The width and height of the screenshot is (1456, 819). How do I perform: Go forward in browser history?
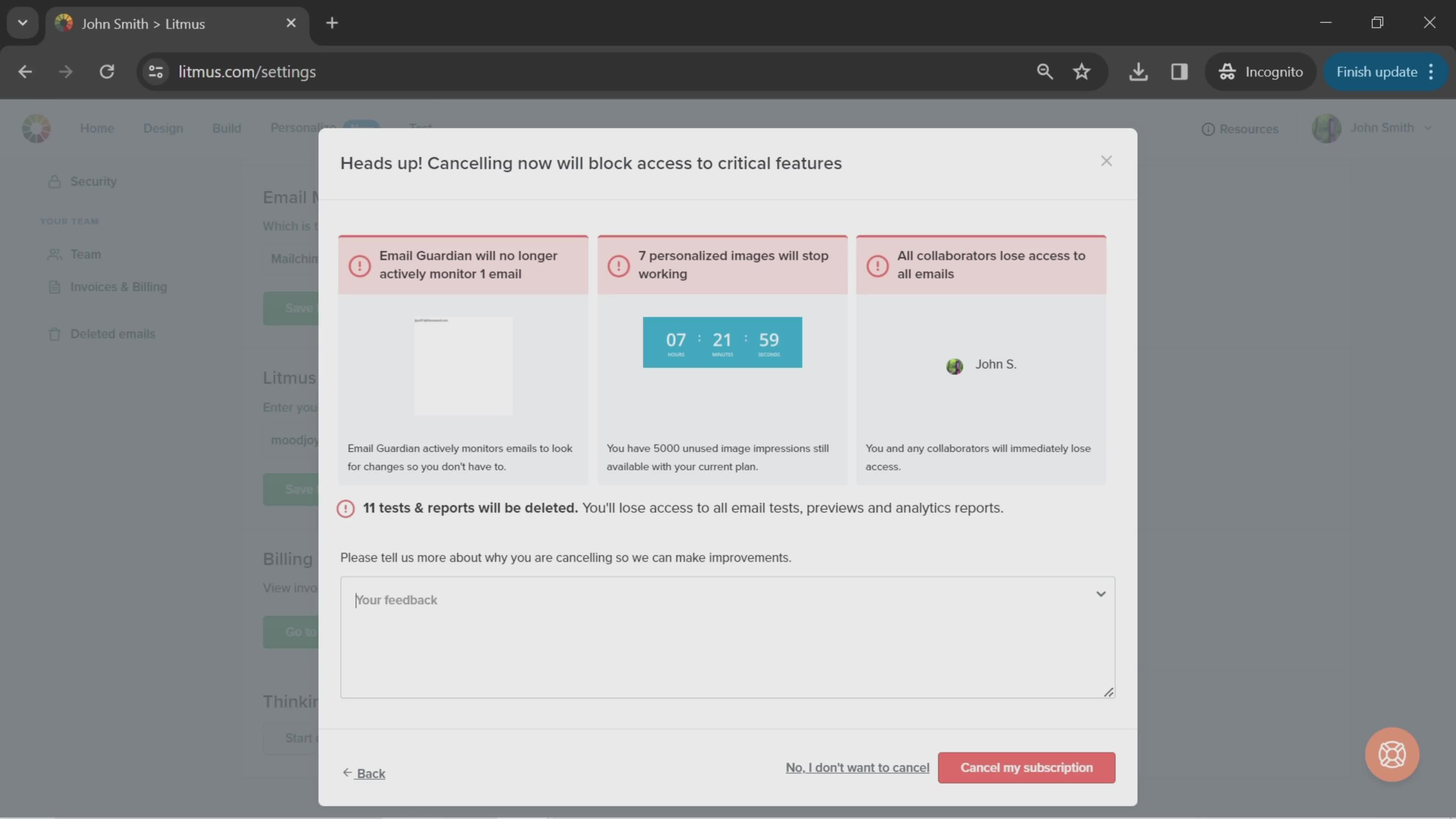66,72
